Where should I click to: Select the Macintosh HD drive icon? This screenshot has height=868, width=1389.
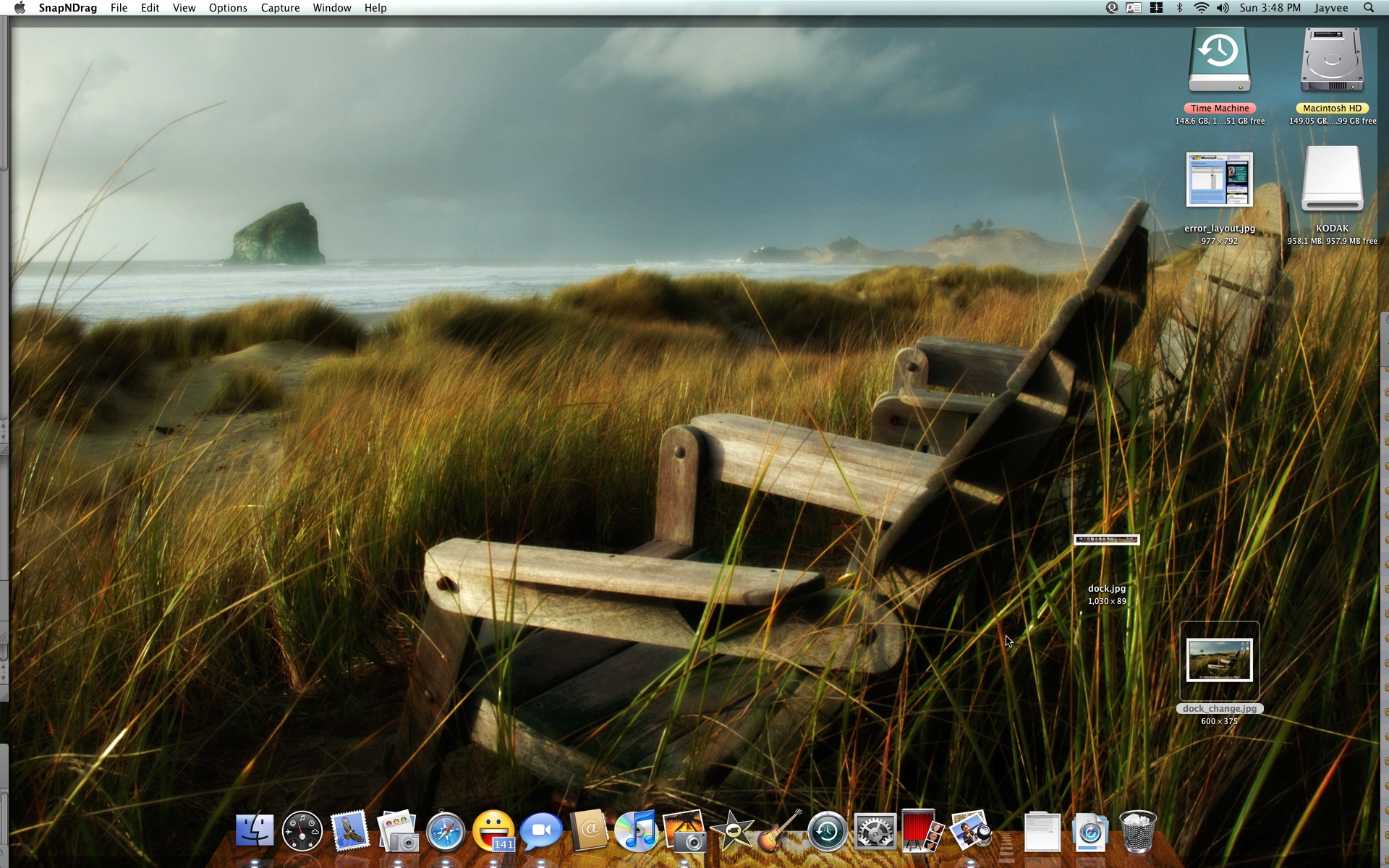pos(1332,61)
